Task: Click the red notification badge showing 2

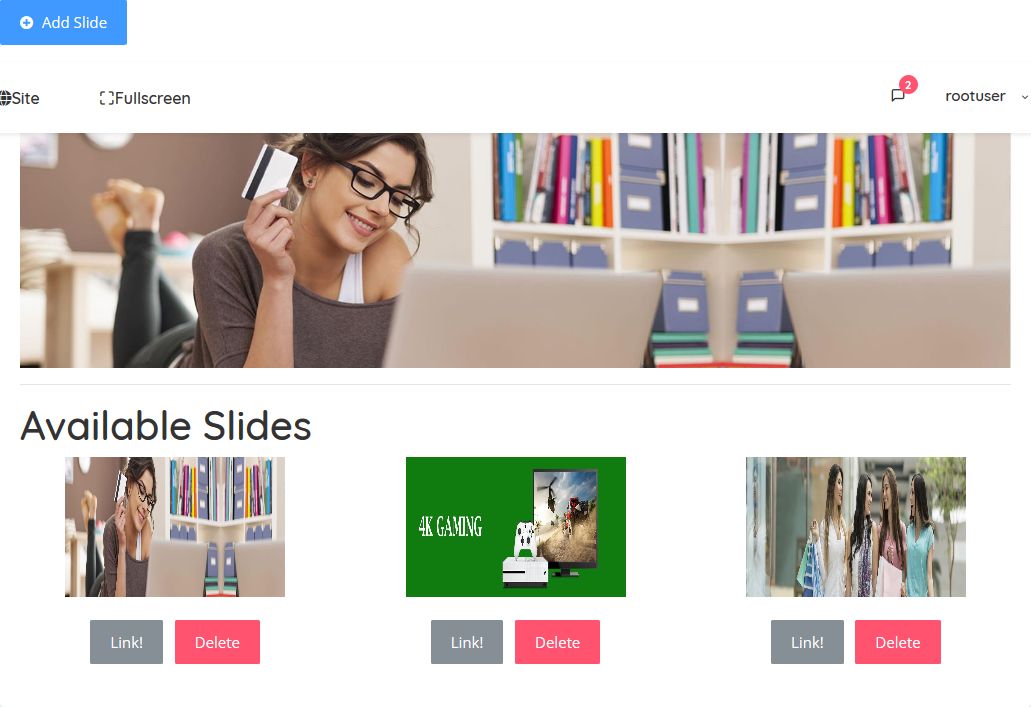Action: point(908,84)
